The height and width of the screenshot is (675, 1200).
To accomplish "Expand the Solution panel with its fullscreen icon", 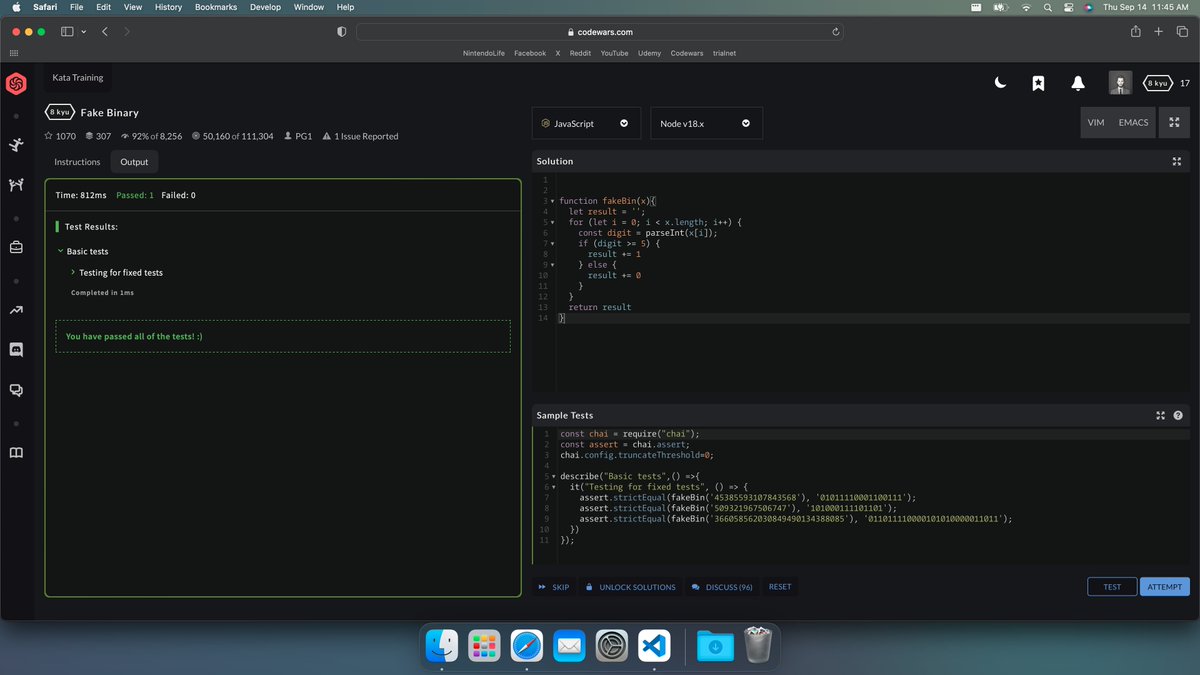I will (x=1177, y=161).
